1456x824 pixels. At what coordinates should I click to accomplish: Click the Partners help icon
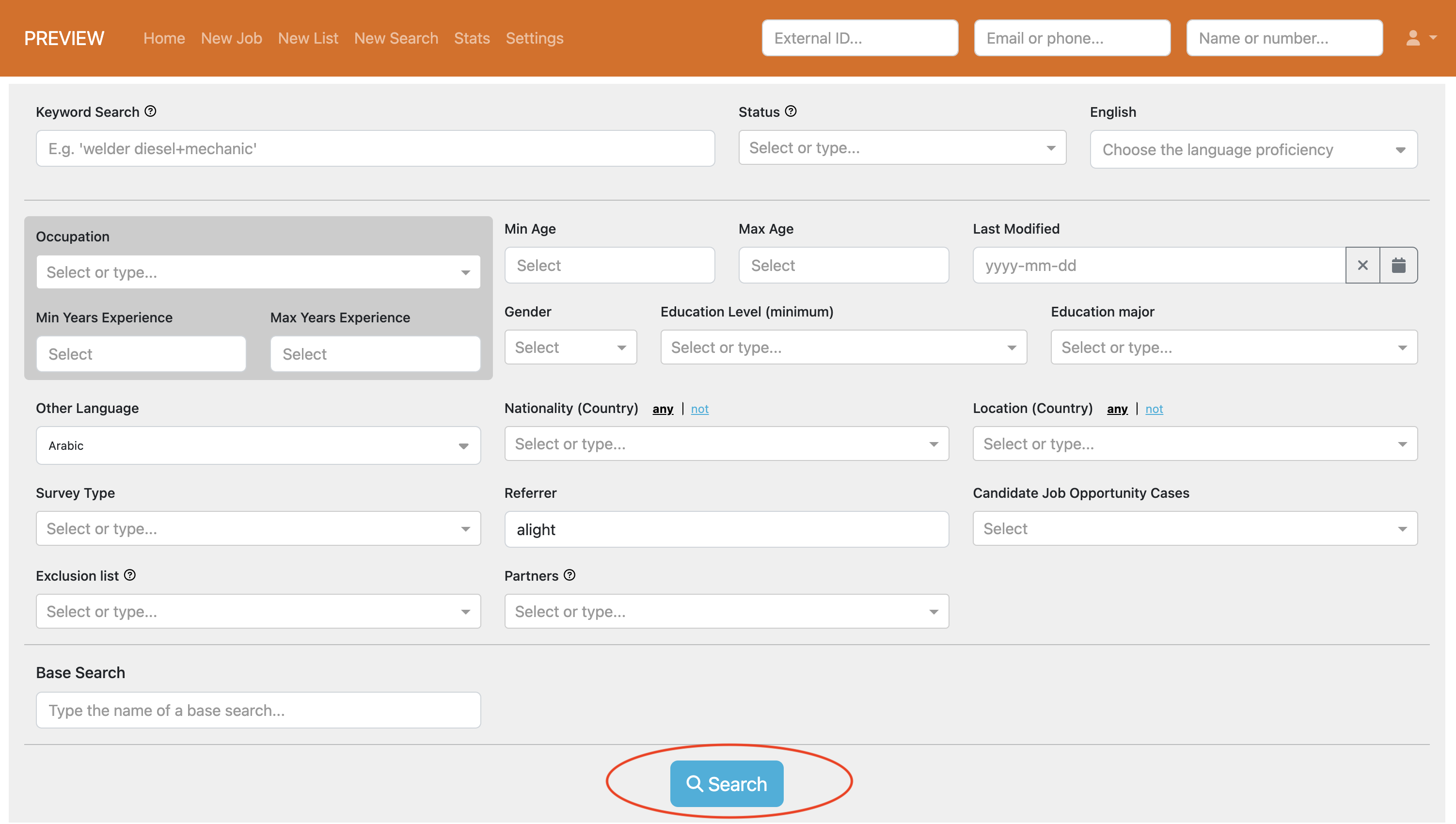570,575
